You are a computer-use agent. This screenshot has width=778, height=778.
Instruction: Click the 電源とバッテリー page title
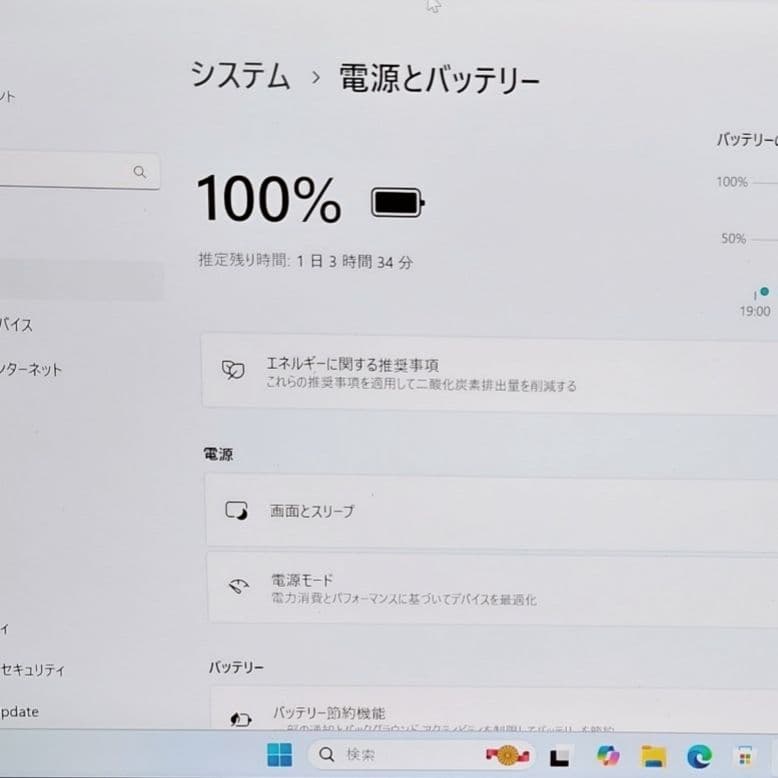[439, 78]
